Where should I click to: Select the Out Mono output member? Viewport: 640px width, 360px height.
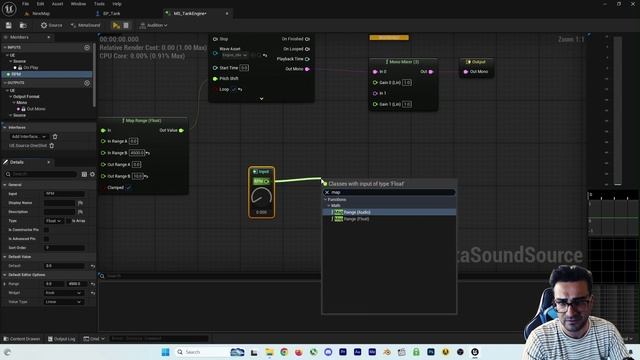[x=36, y=109]
